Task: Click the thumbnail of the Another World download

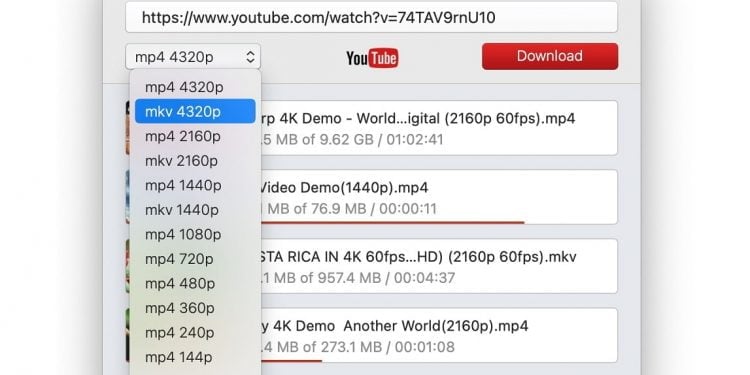Action: tap(128, 335)
